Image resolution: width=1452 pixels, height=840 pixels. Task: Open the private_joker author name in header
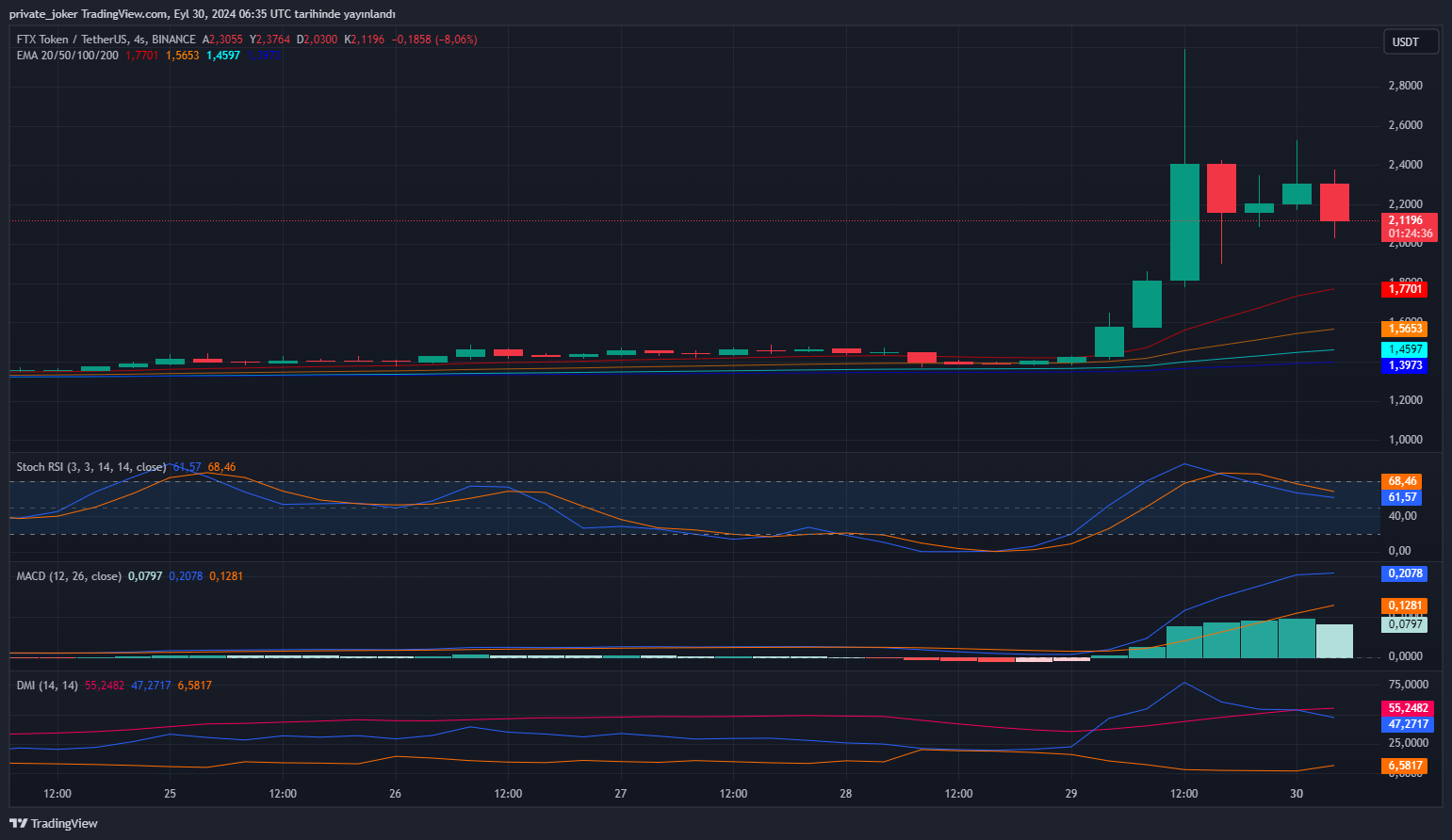tap(42, 14)
